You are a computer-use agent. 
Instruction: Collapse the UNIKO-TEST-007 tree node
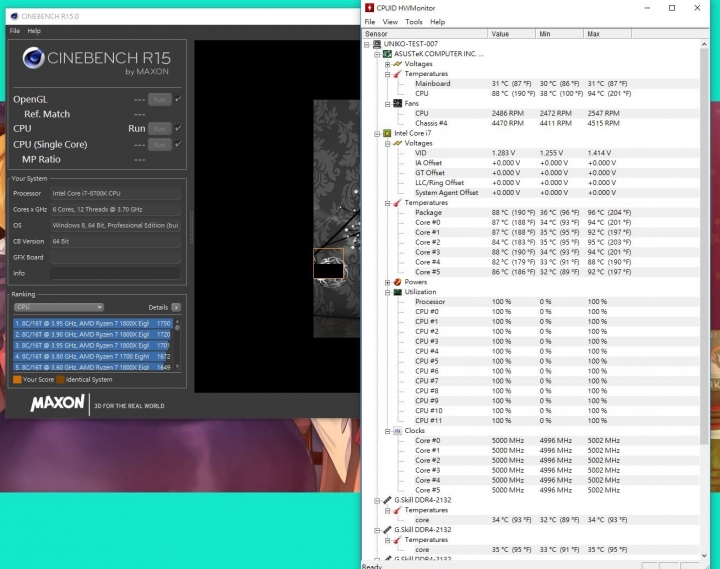(367, 45)
